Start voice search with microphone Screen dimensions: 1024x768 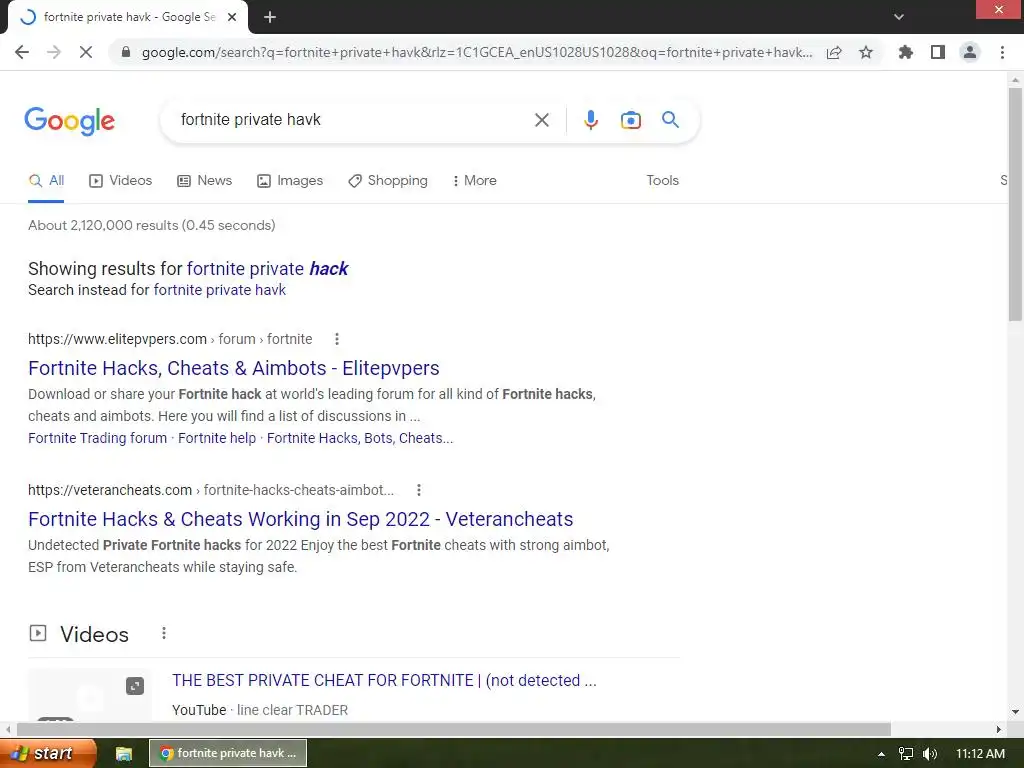[590, 120]
